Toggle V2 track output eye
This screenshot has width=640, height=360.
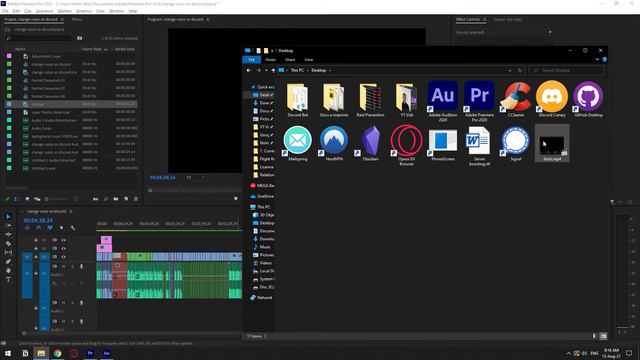(x=63, y=249)
